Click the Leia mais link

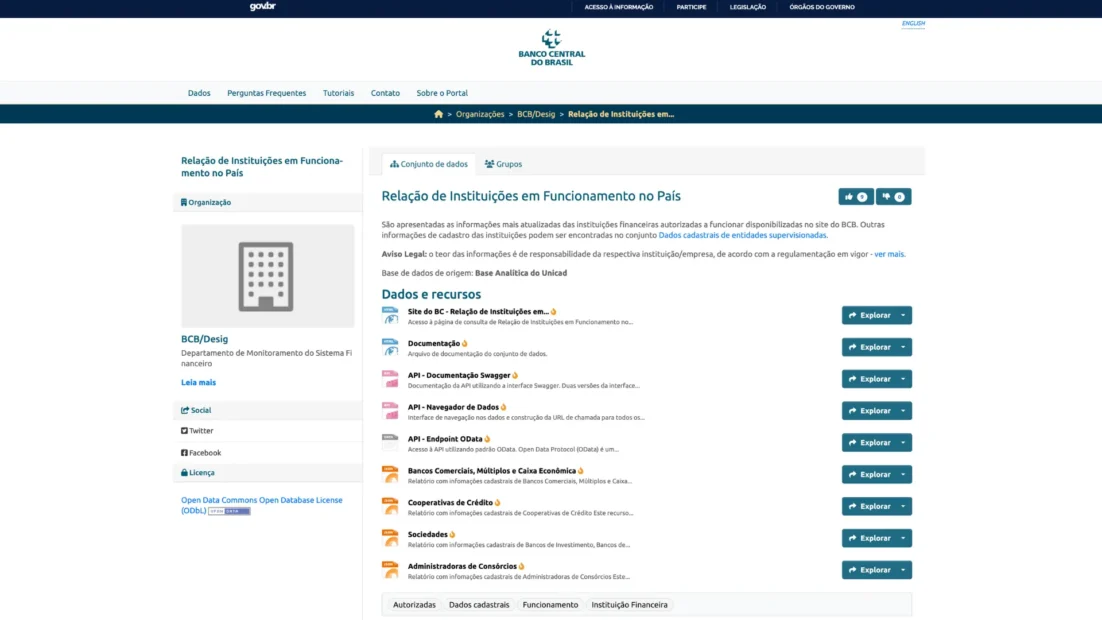198,382
